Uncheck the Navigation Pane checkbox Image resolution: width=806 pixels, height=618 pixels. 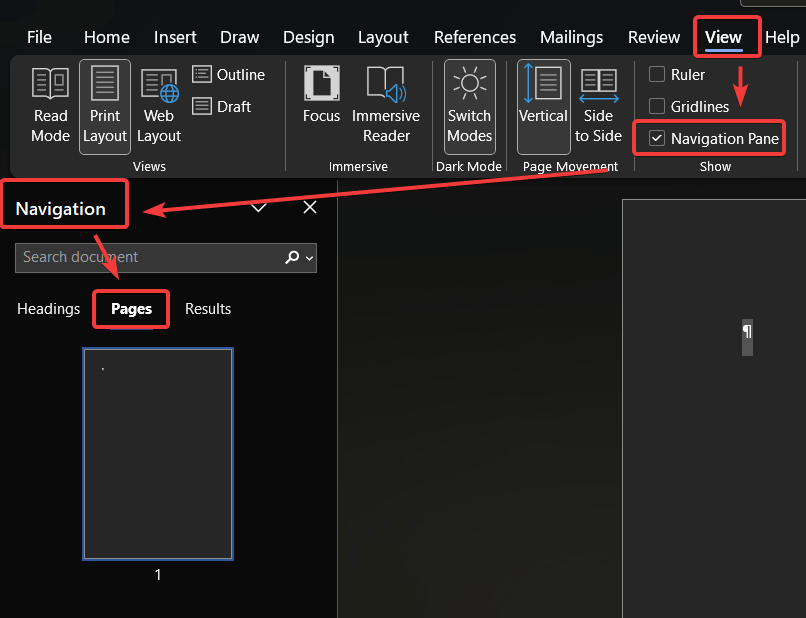click(x=657, y=138)
